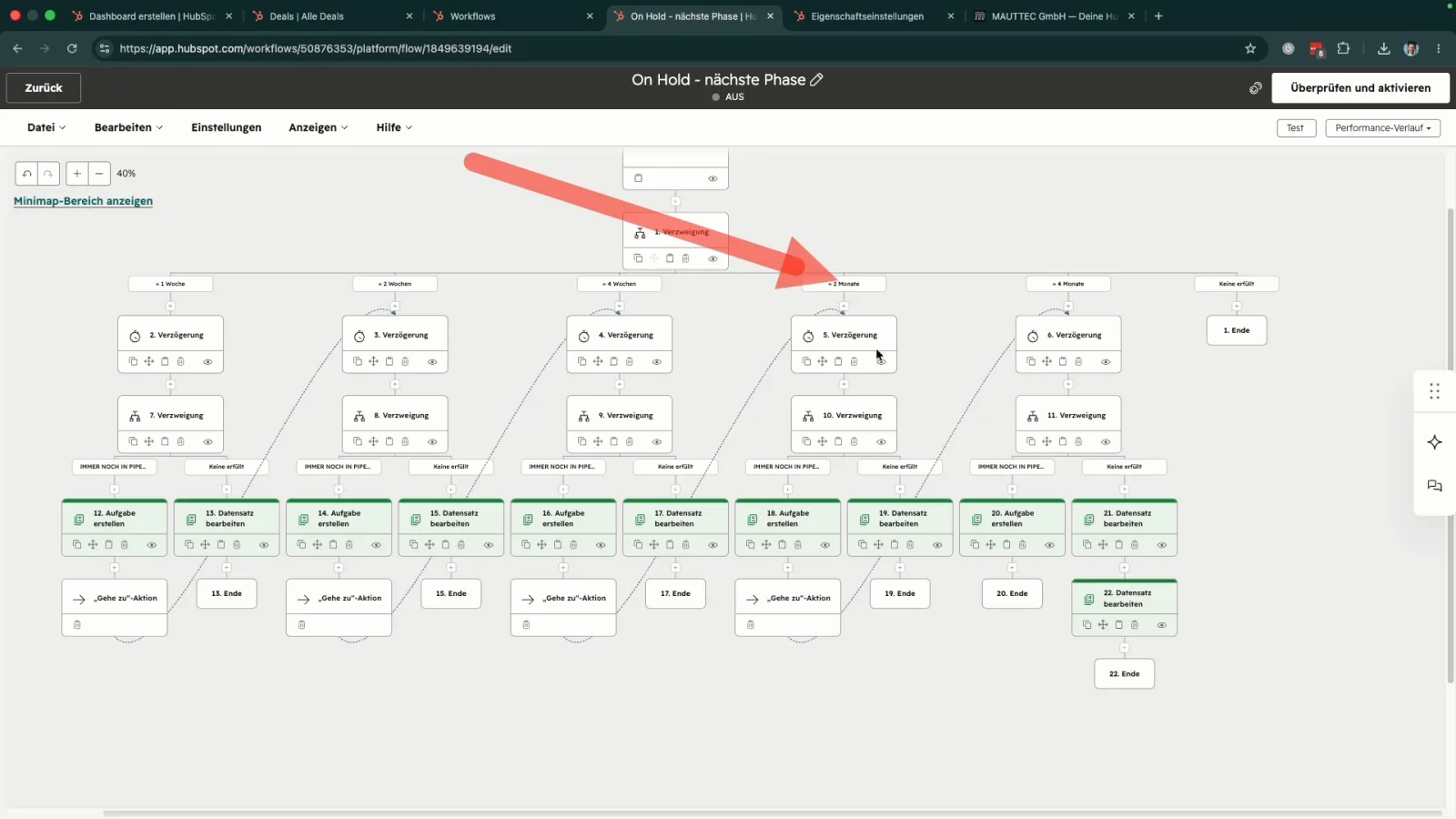Click the Test button

1295,128
